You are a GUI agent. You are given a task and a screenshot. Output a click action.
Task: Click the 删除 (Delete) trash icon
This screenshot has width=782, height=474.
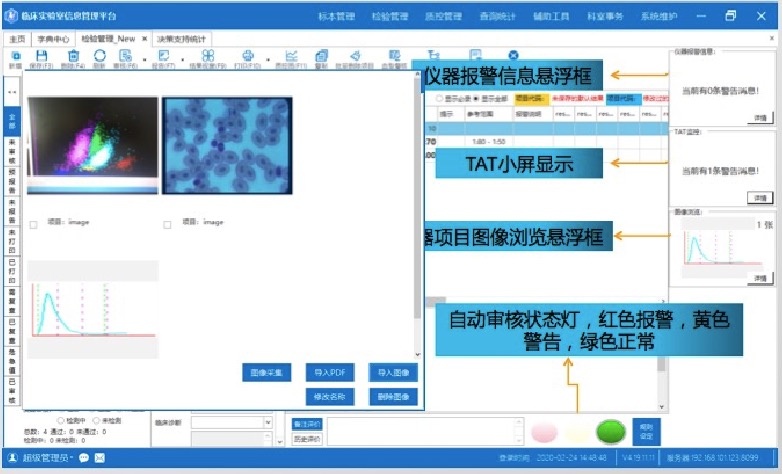pyautogui.click(x=73, y=57)
